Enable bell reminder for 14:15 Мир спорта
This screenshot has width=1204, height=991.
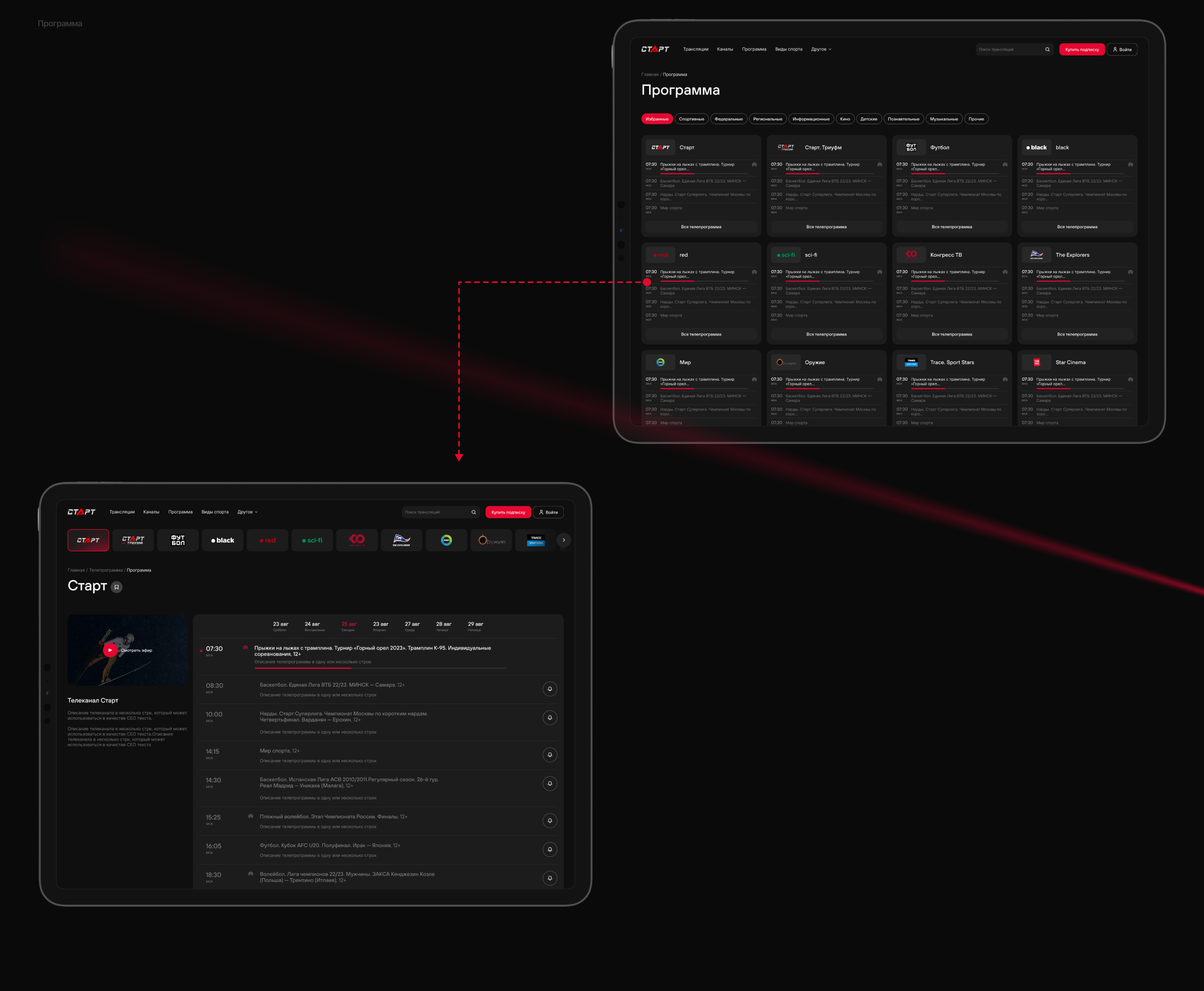[x=549, y=755]
